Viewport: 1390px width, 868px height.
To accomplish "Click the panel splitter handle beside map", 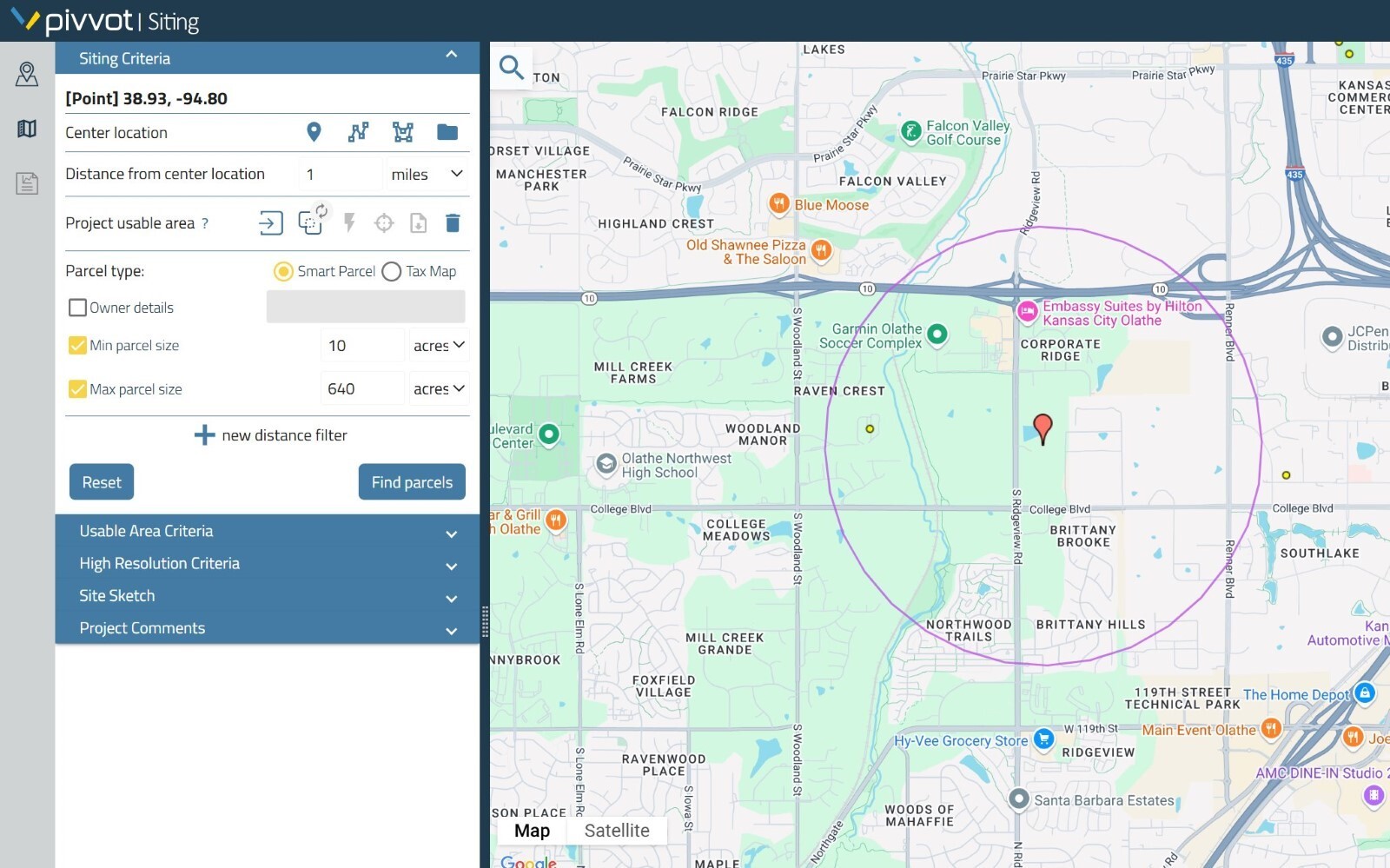I will click(485, 621).
